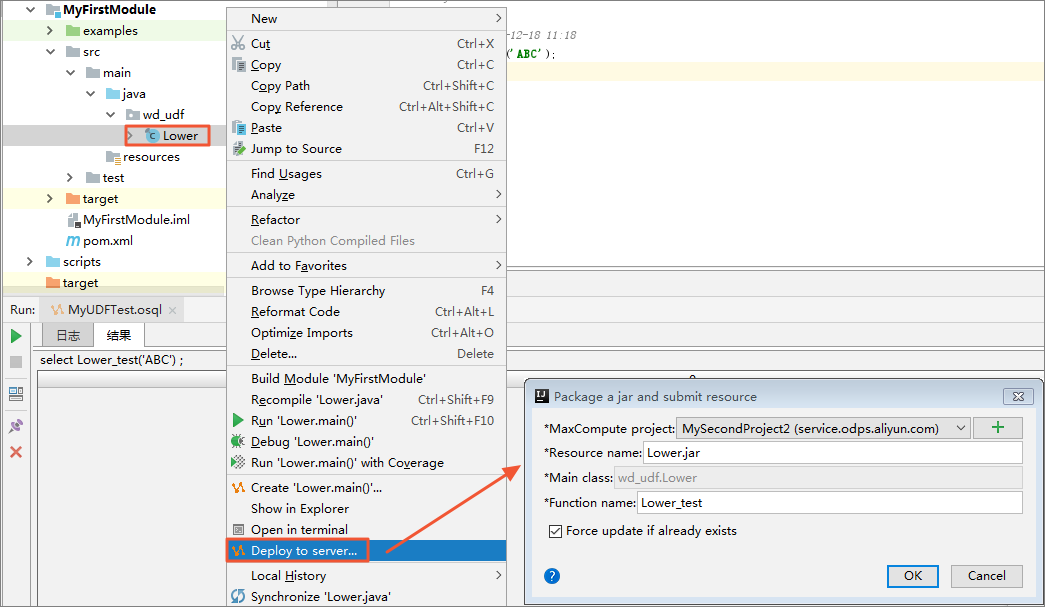Click the gray Stop square icon
The height and width of the screenshot is (607, 1045).
click(16, 362)
